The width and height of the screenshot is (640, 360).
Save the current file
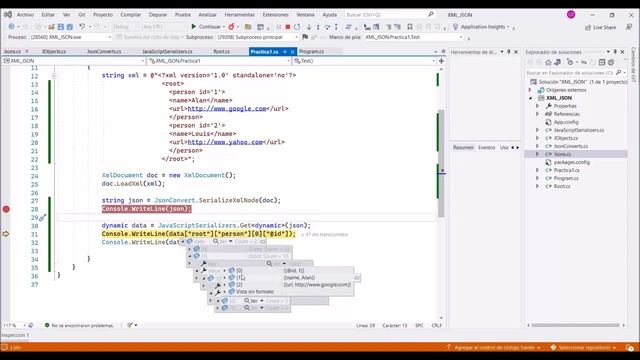point(60,27)
